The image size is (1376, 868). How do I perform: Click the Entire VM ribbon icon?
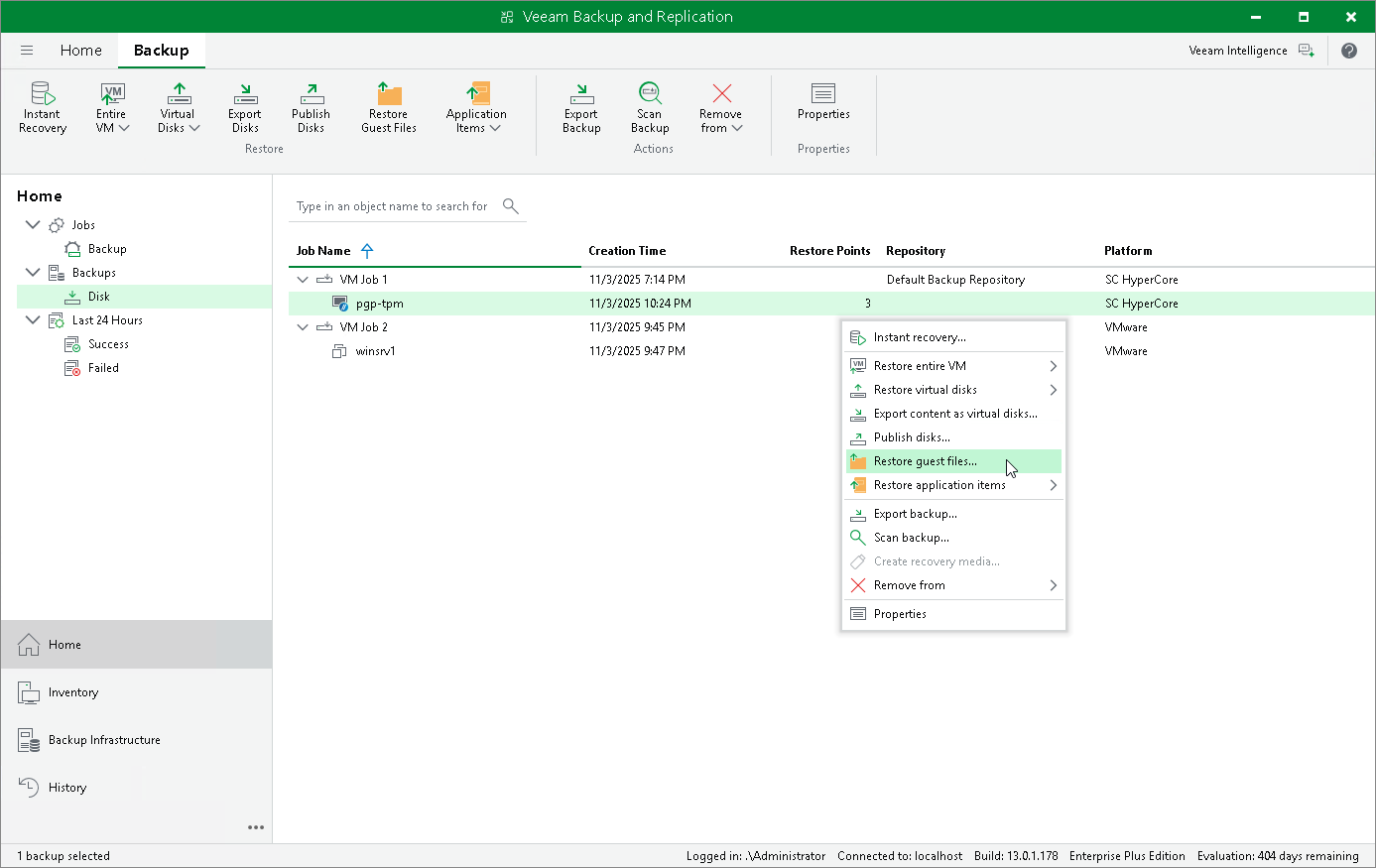112,93
